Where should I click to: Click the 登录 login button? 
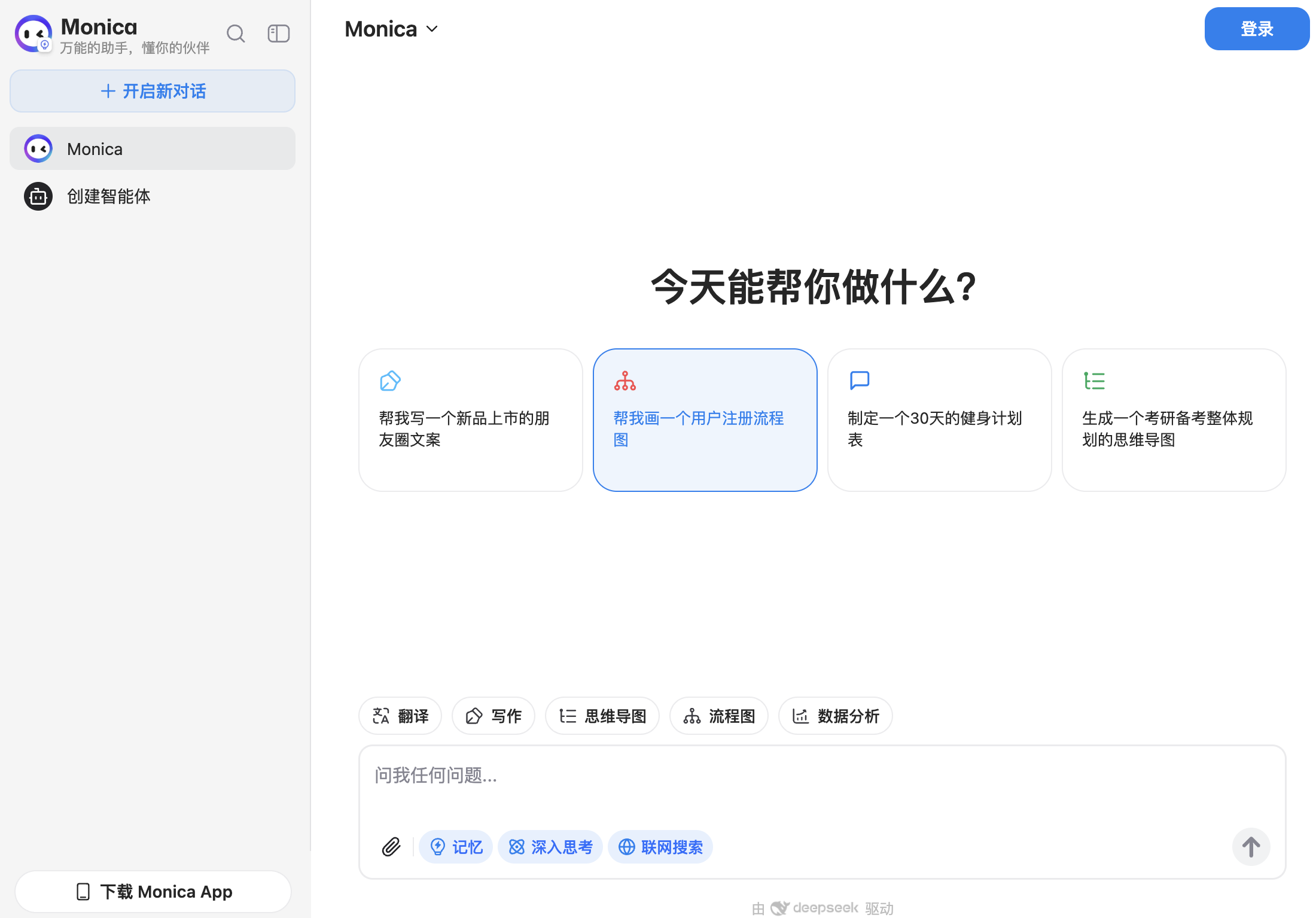click(1257, 29)
